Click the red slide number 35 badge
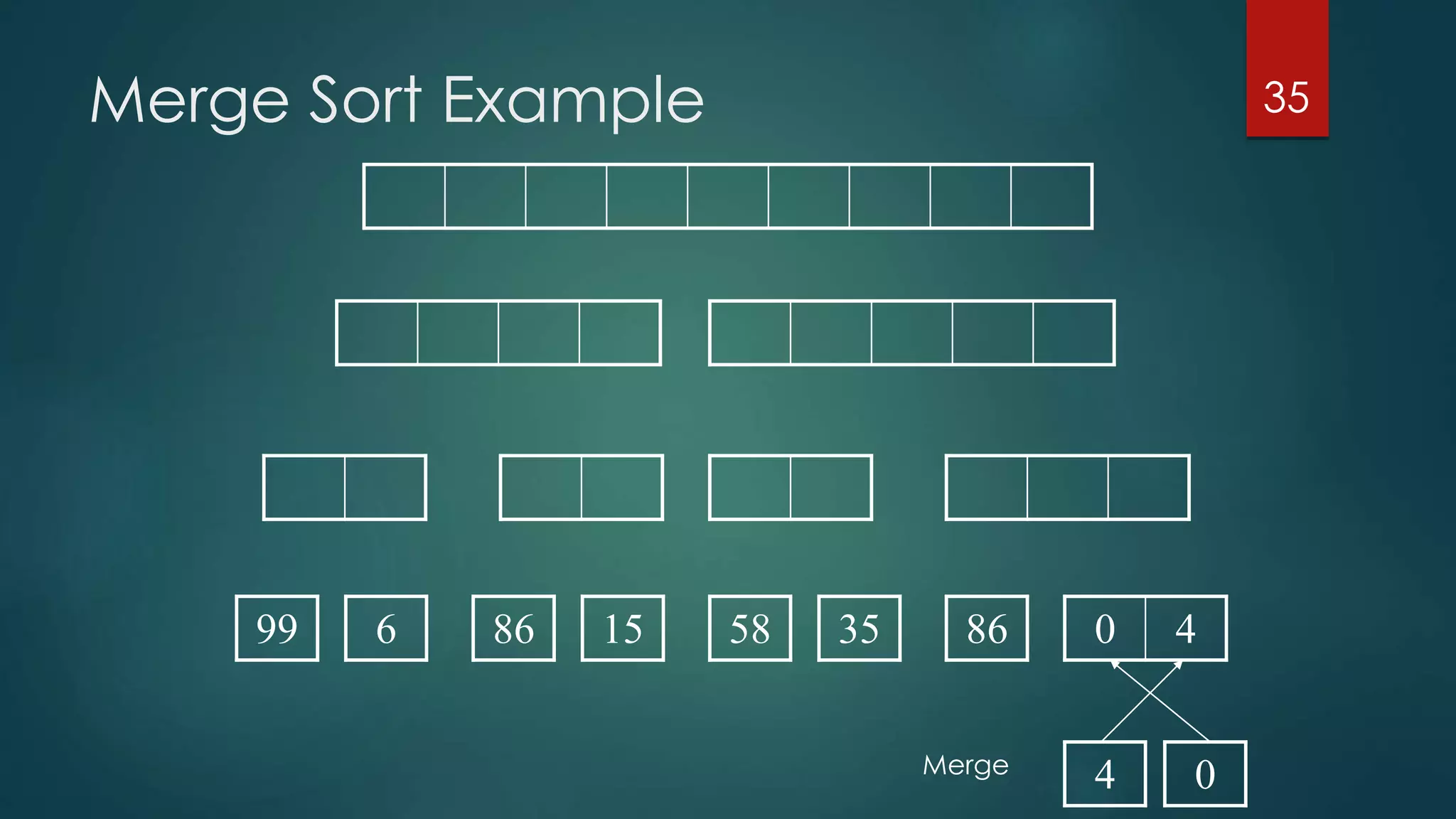Viewport: 1456px width, 819px height. (x=1287, y=69)
